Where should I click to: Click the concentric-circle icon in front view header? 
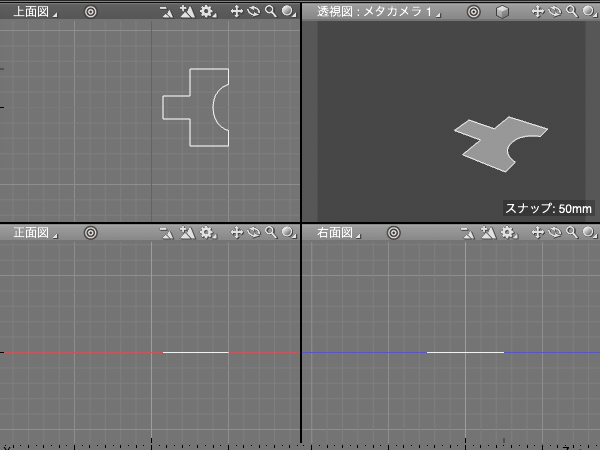(90, 232)
